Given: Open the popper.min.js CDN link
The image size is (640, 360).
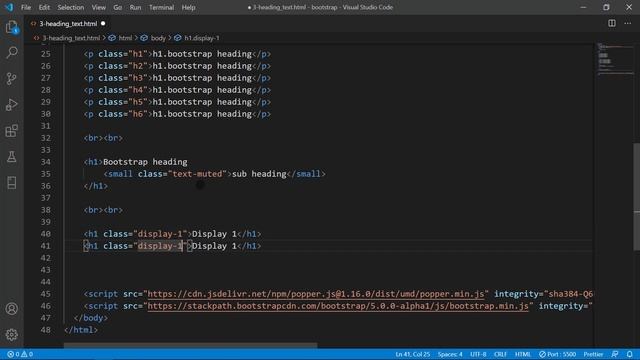Looking at the screenshot, I should coord(316,294).
